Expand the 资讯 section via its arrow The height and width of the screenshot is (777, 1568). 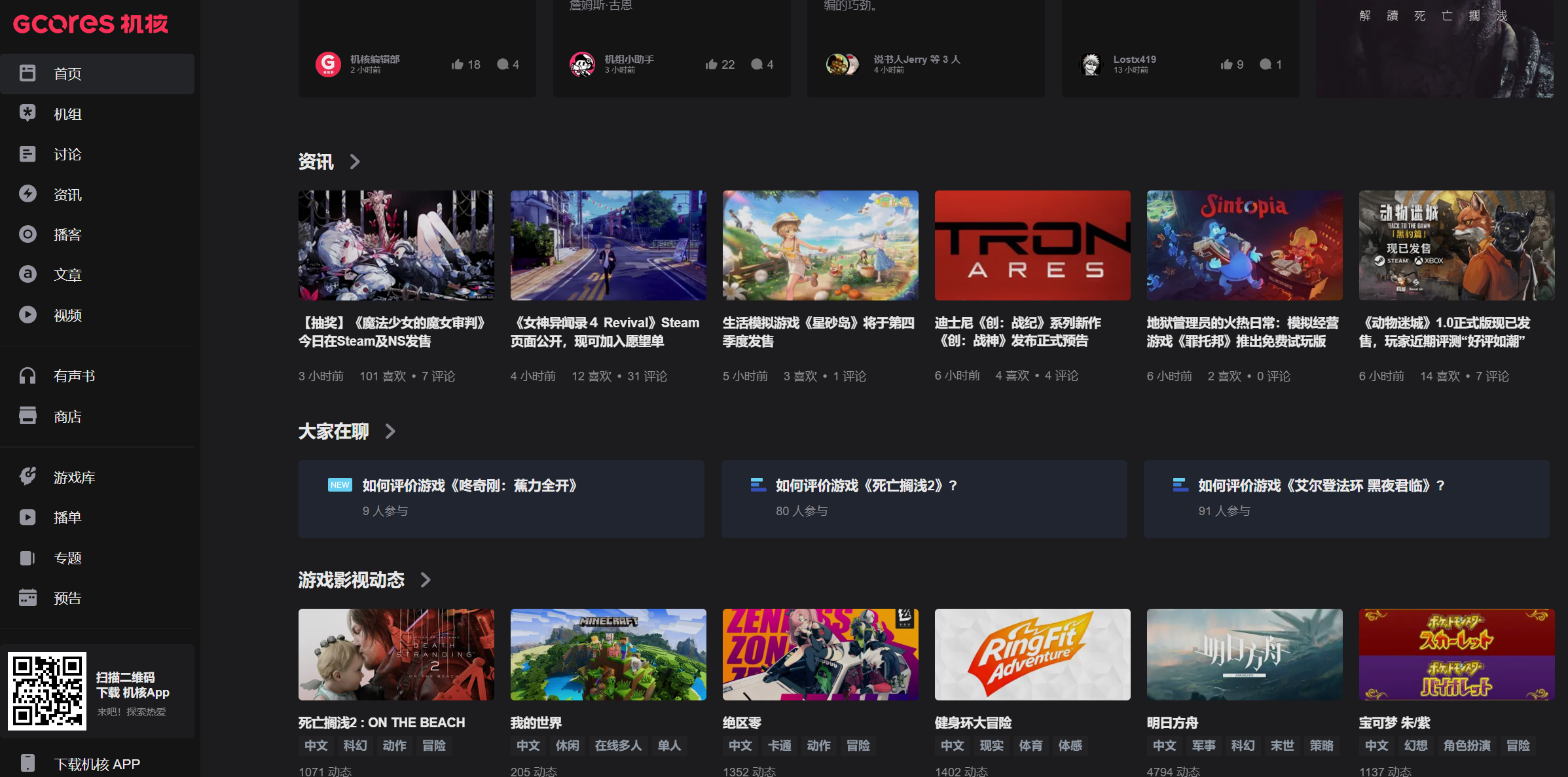click(x=355, y=162)
